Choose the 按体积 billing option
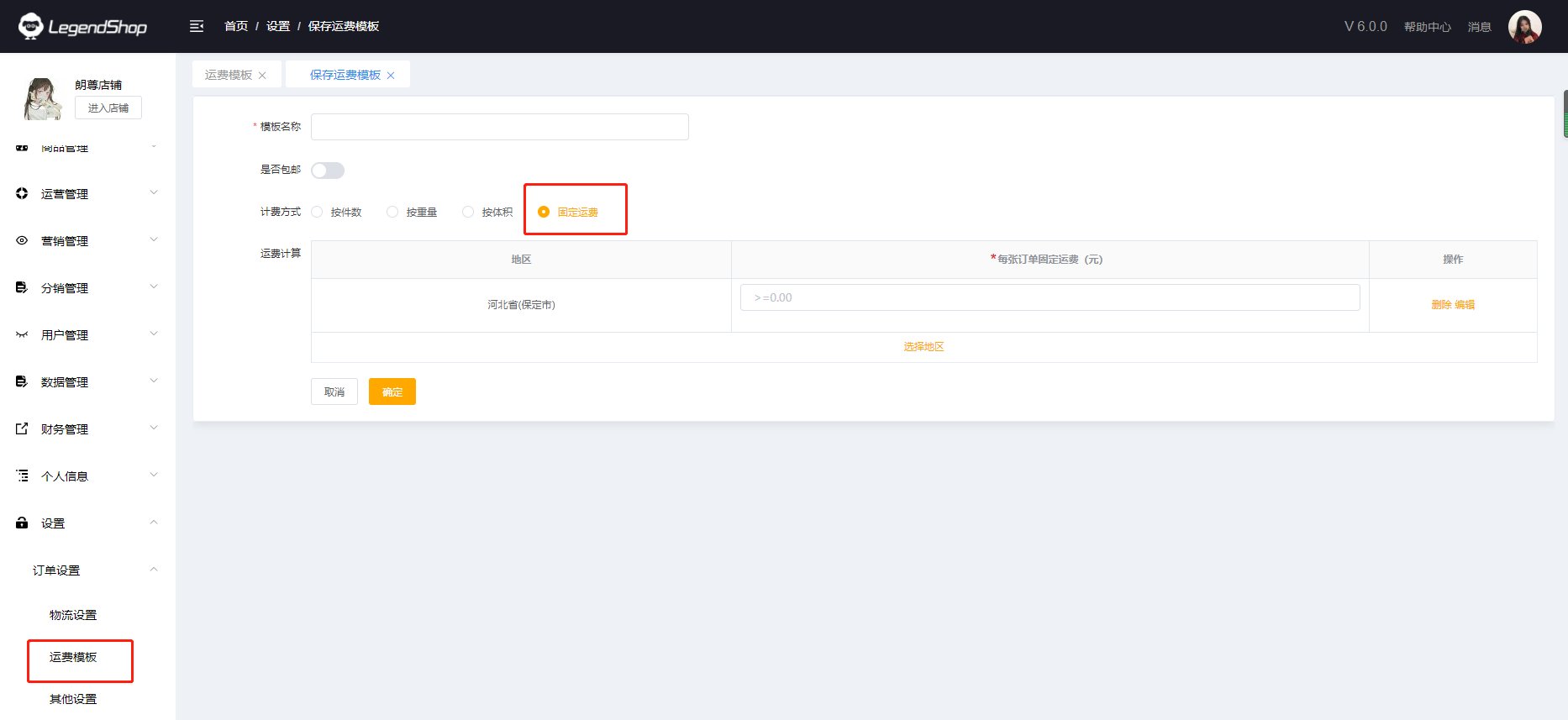 pyautogui.click(x=468, y=212)
